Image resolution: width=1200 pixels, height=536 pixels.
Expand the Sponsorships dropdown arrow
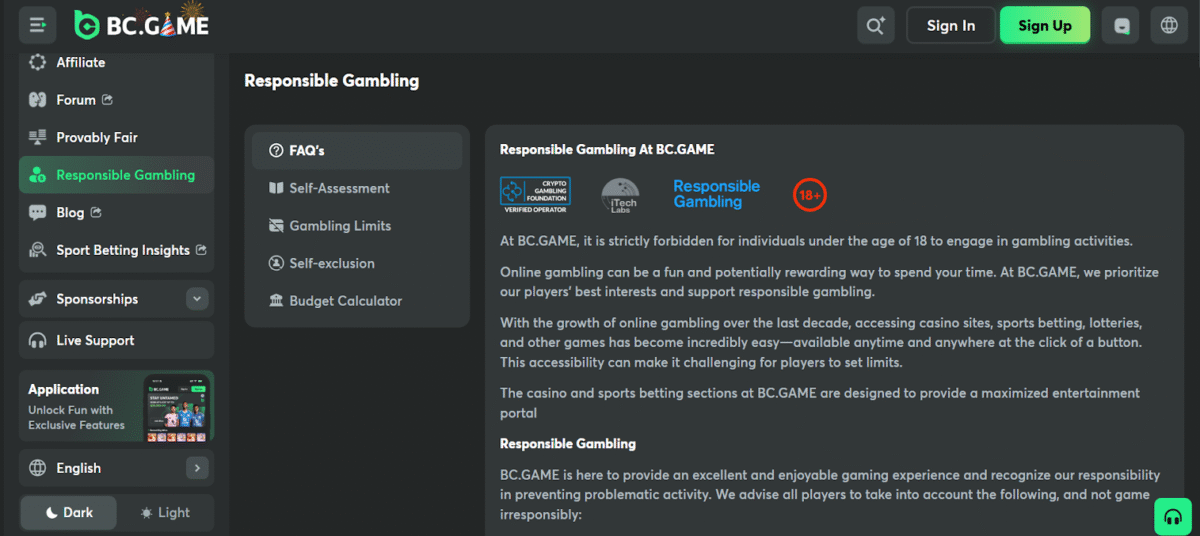197,299
